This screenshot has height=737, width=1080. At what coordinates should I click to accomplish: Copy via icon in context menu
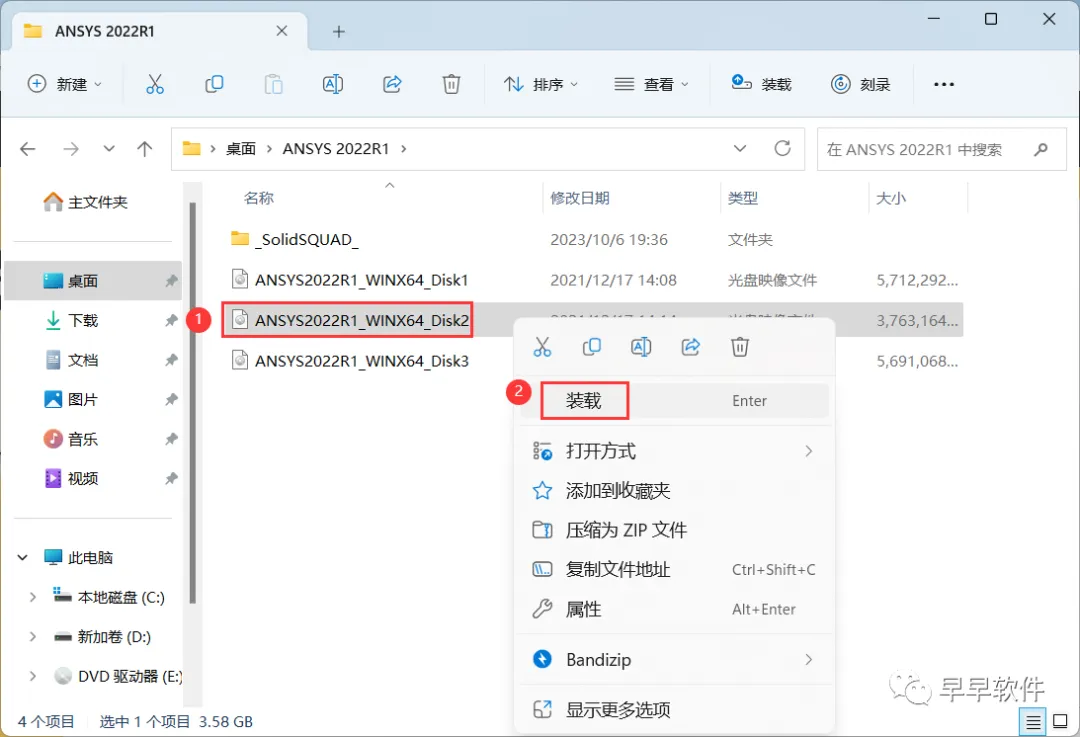[x=592, y=346]
